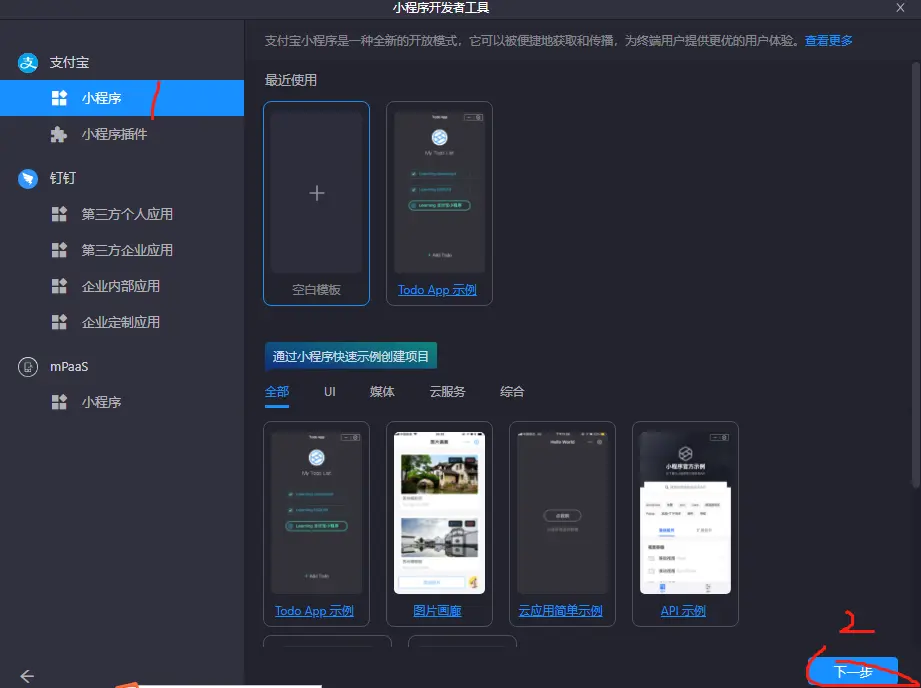Select 小程序插件 in the sidebar
Viewport: 921px width, 688px height.
122,135
